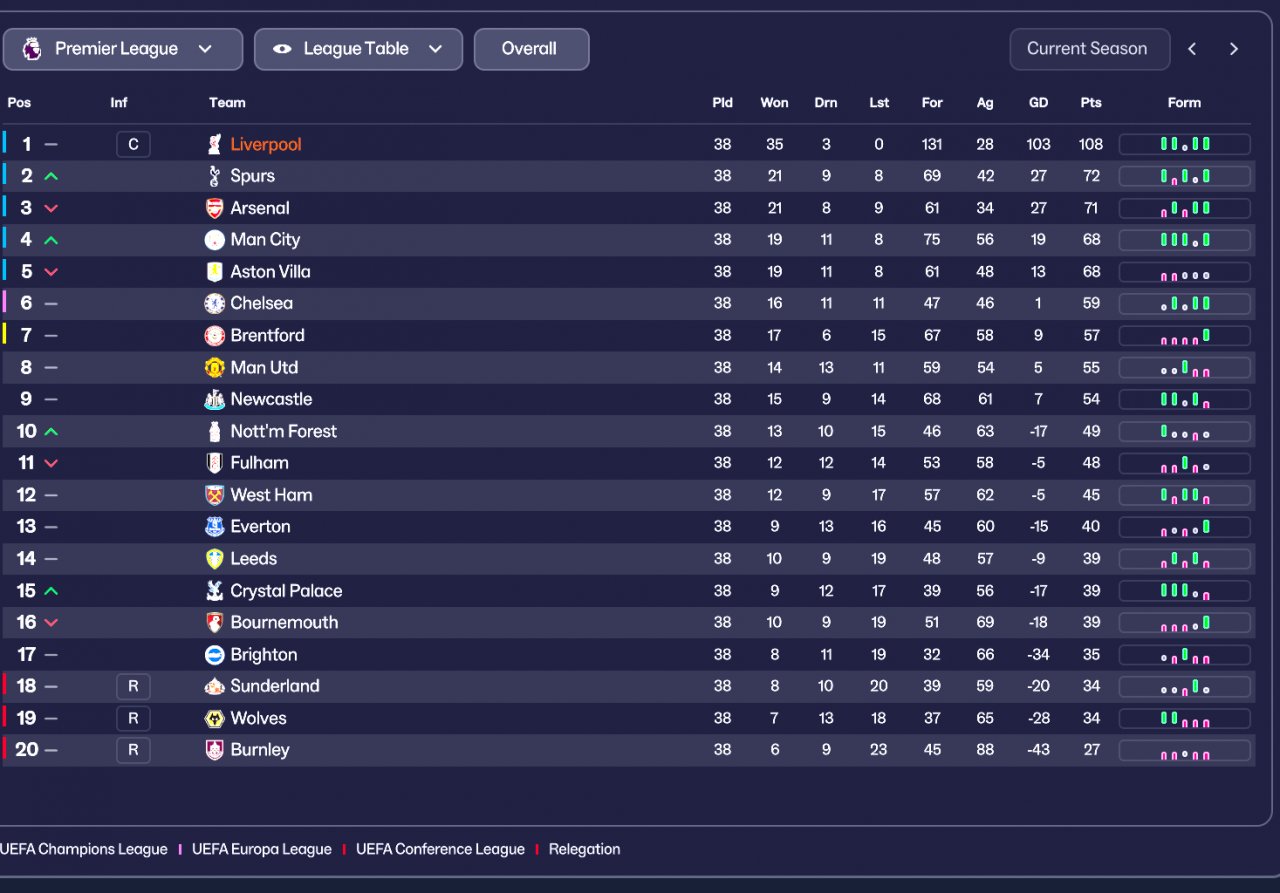Click the Chelsea club badge icon
1280x893 pixels.
pyautogui.click(x=214, y=303)
